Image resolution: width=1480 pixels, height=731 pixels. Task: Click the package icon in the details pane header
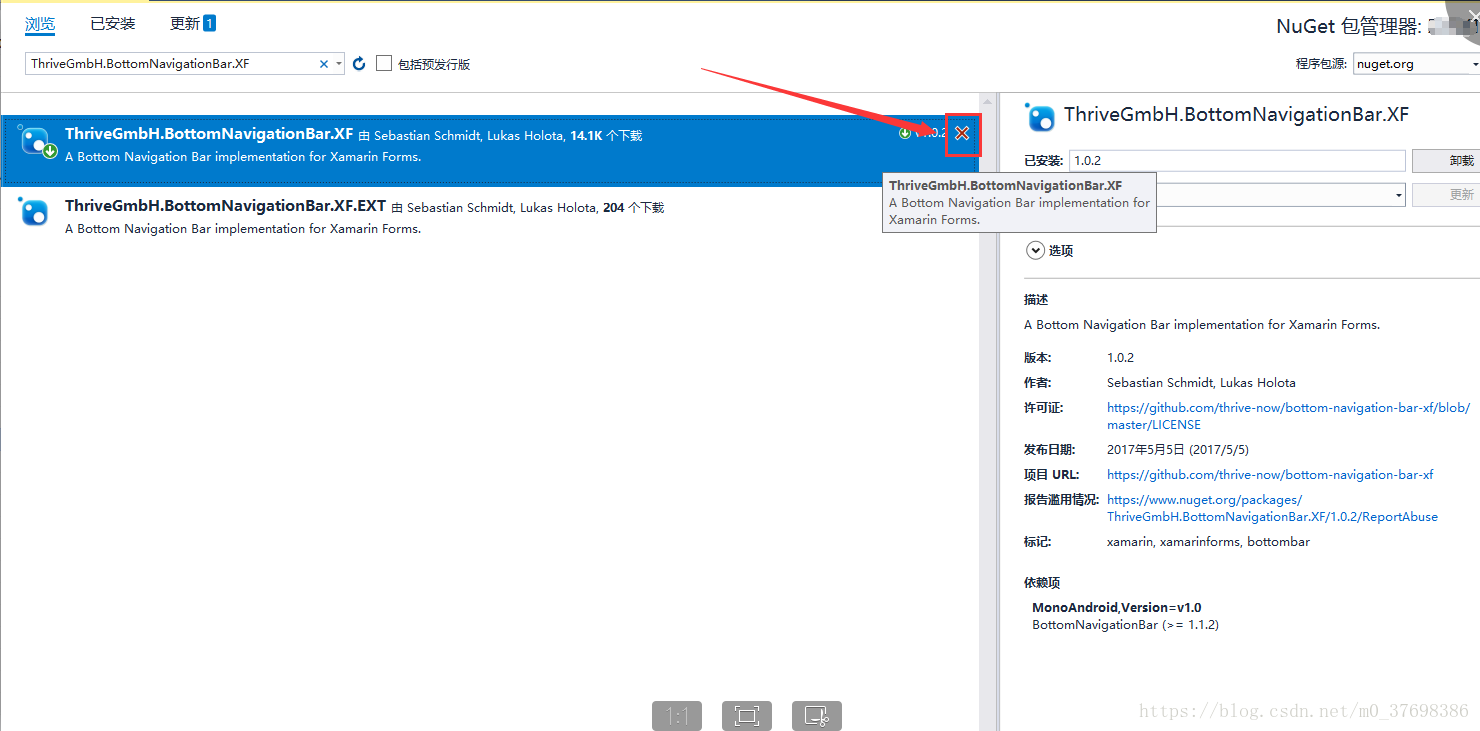(1041, 117)
